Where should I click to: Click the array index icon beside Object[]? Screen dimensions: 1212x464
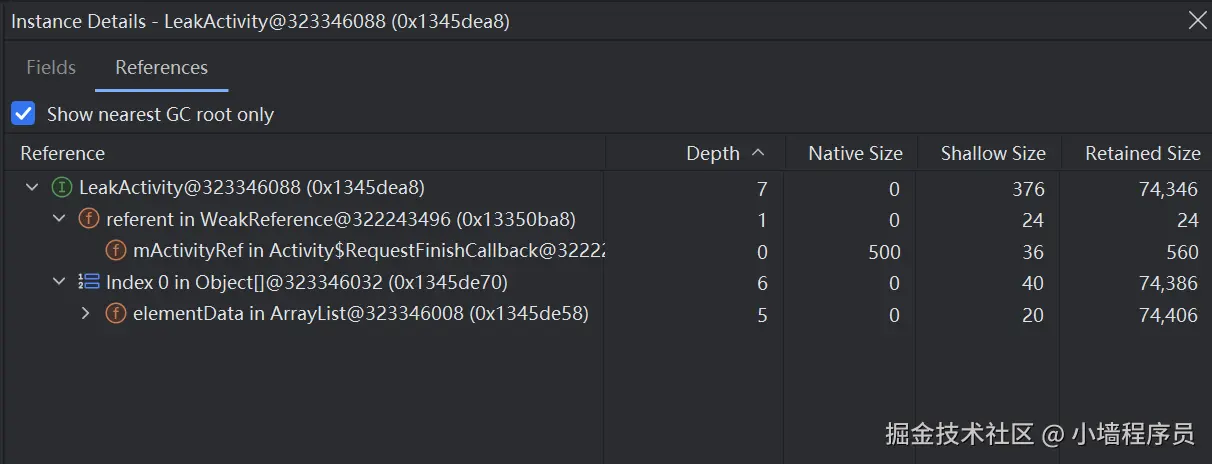[x=89, y=283]
